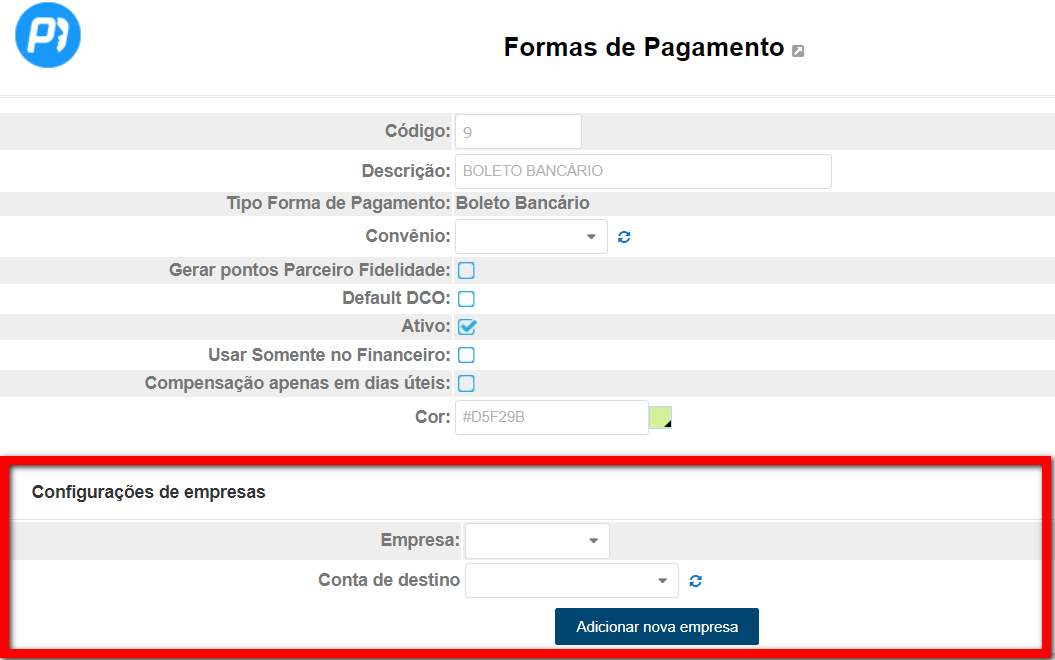The width and height of the screenshot is (1055, 660).
Task: Refresh the Conta de destino list
Action: click(x=695, y=581)
